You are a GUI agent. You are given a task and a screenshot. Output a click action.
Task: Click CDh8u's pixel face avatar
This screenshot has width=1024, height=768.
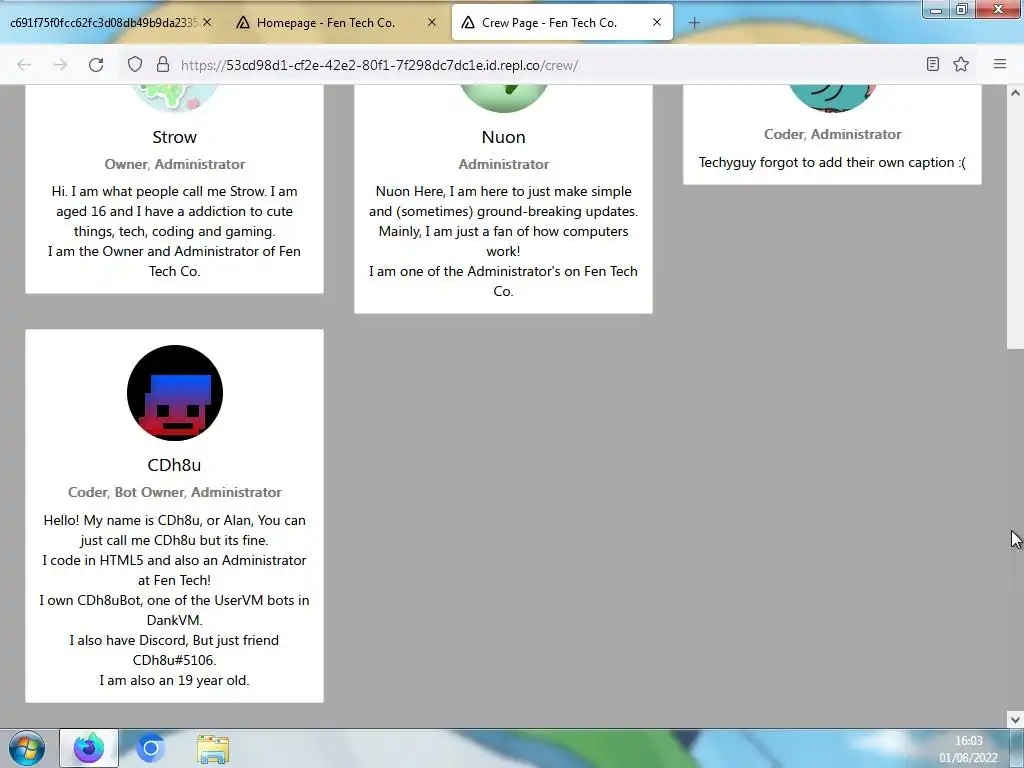174,392
